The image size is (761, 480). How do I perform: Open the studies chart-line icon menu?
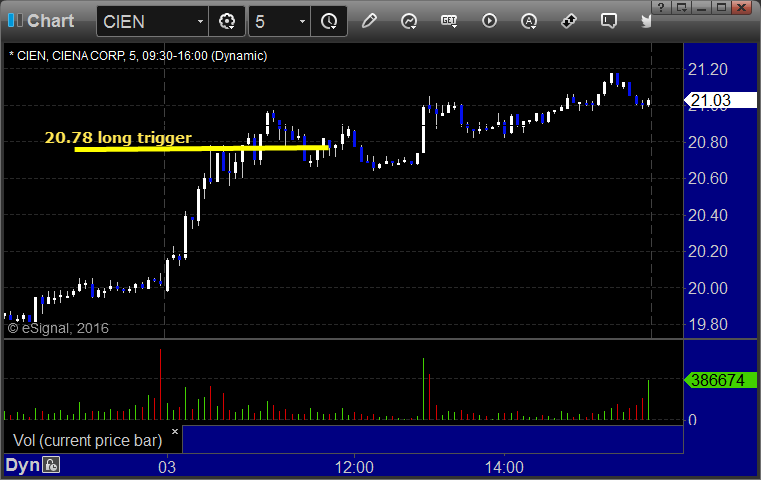click(409, 21)
